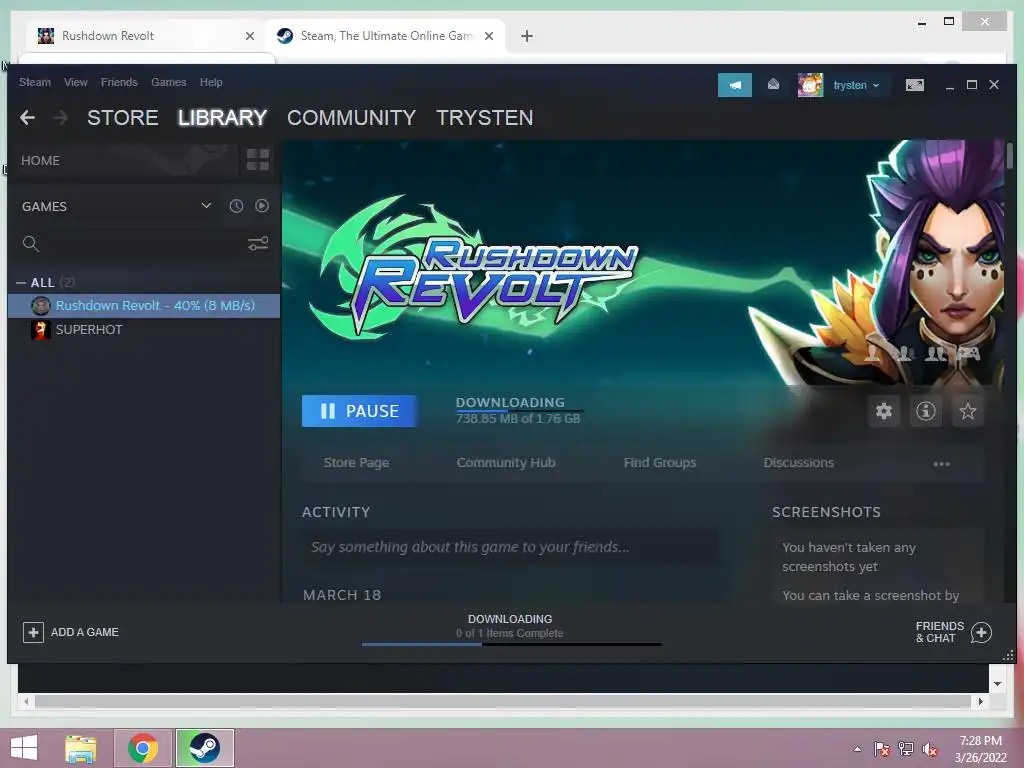The image size is (1024, 768).
Task: Click ADD A GAME label
Action: click(x=85, y=632)
